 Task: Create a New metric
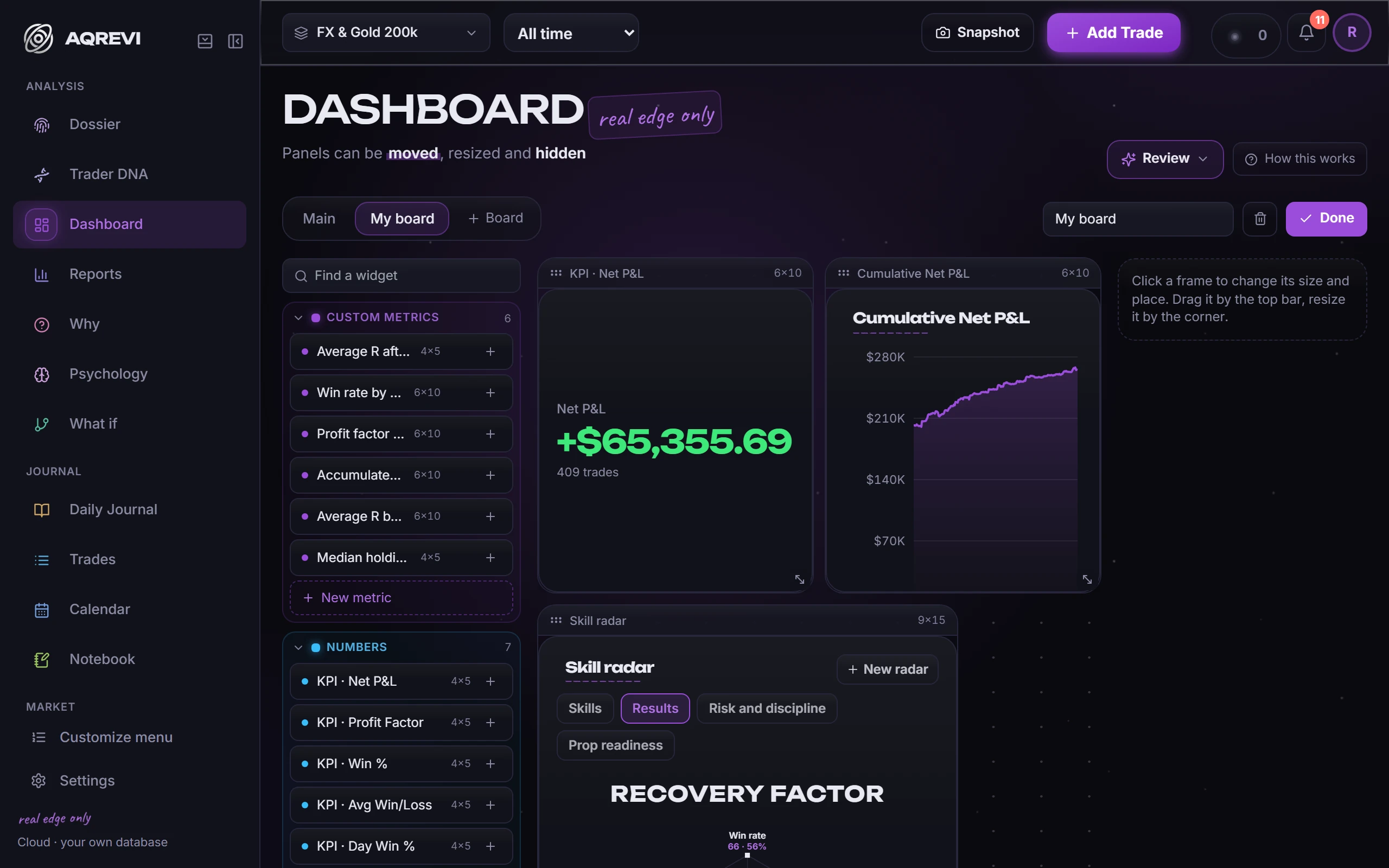click(x=401, y=598)
